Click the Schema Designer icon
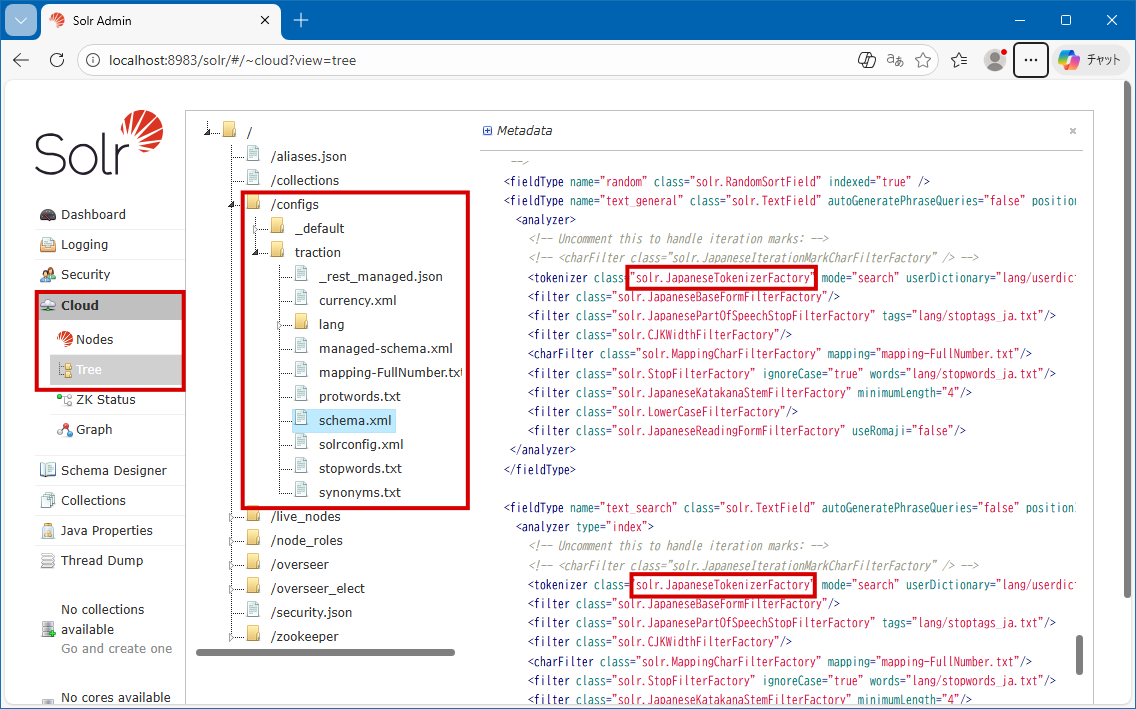Image resolution: width=1136 pixels, height=709 pixels. [x=47, y=471]
